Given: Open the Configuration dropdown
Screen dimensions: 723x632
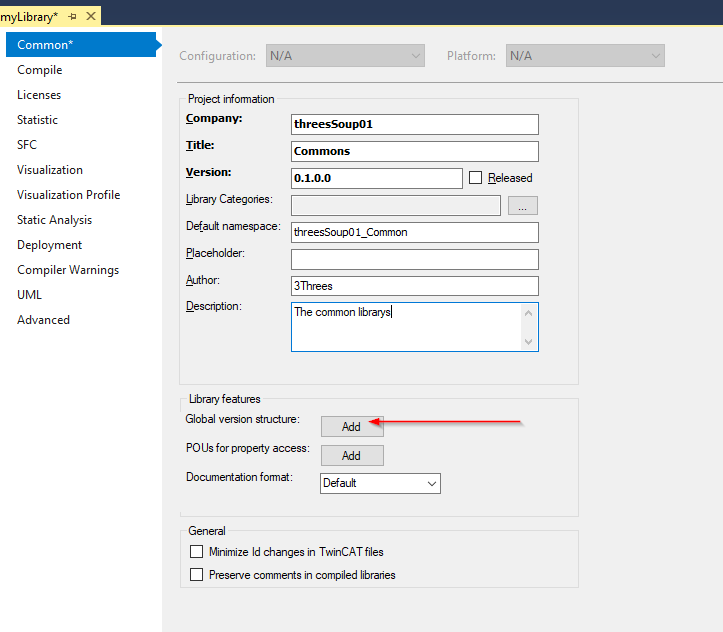Looking at the screenshot, I should coord(345,56).
